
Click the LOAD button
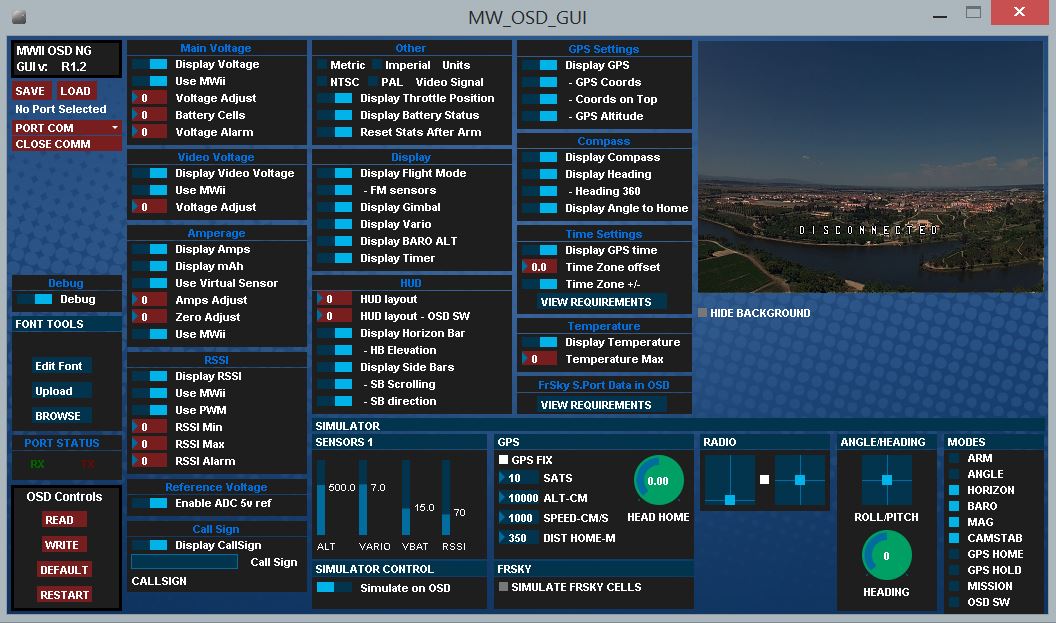75,91
